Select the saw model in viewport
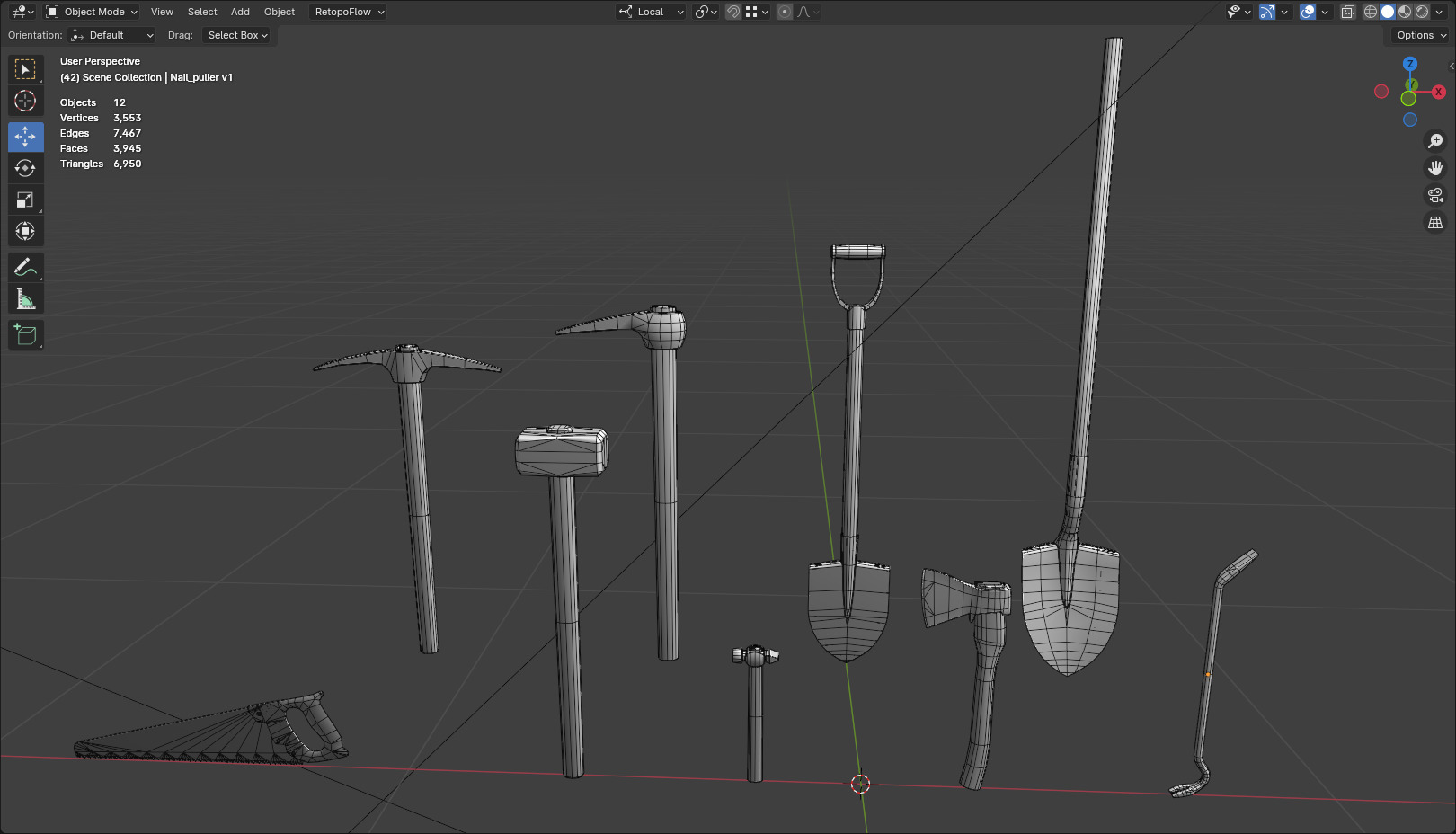The width and height of the screenshot is (1456, 834). pyautogui.click(x=211, y=730)
